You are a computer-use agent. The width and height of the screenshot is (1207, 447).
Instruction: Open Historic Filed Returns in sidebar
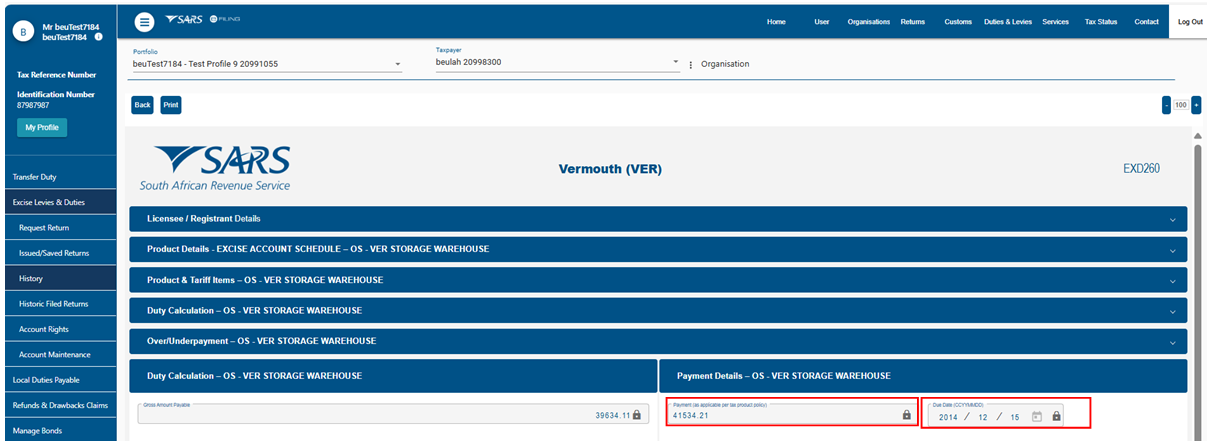pyautogui.click(x=58, y=304)
